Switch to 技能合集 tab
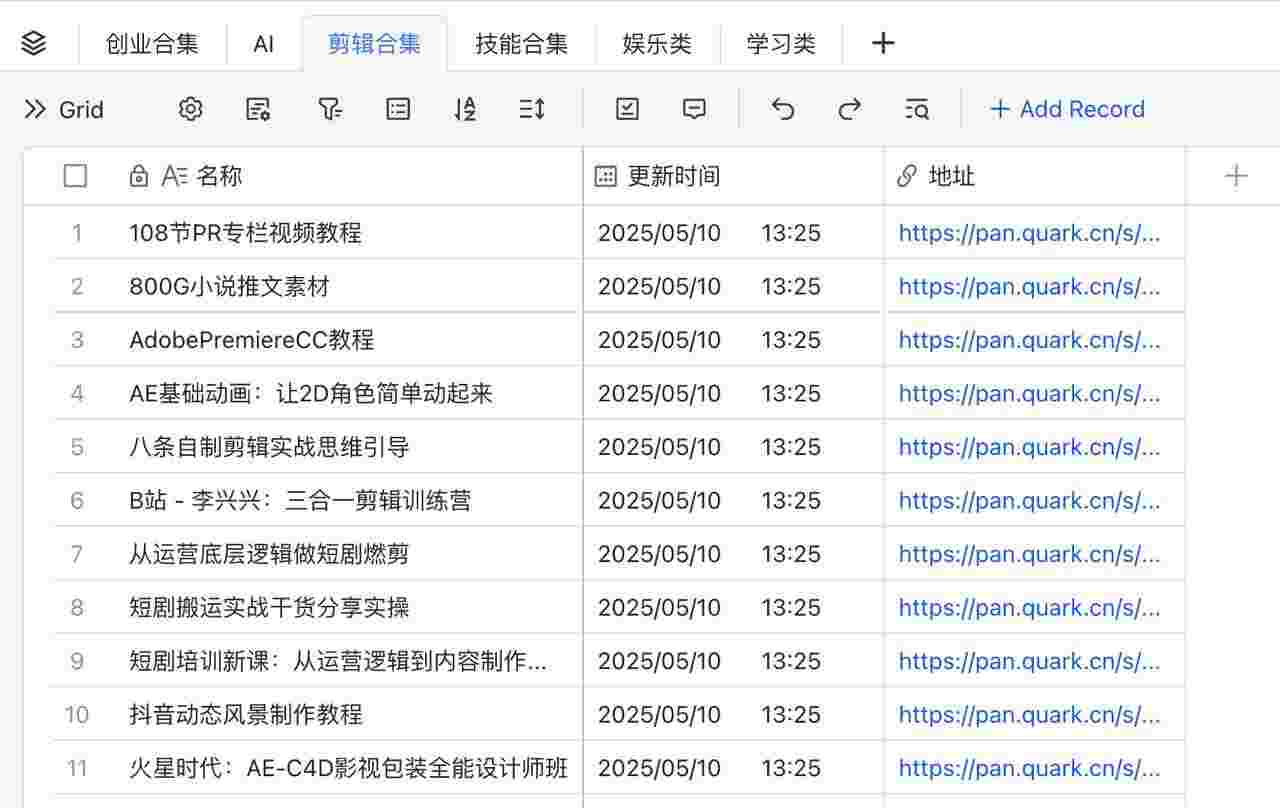This screenshot has width=1280, height=808. click(521, 43)
